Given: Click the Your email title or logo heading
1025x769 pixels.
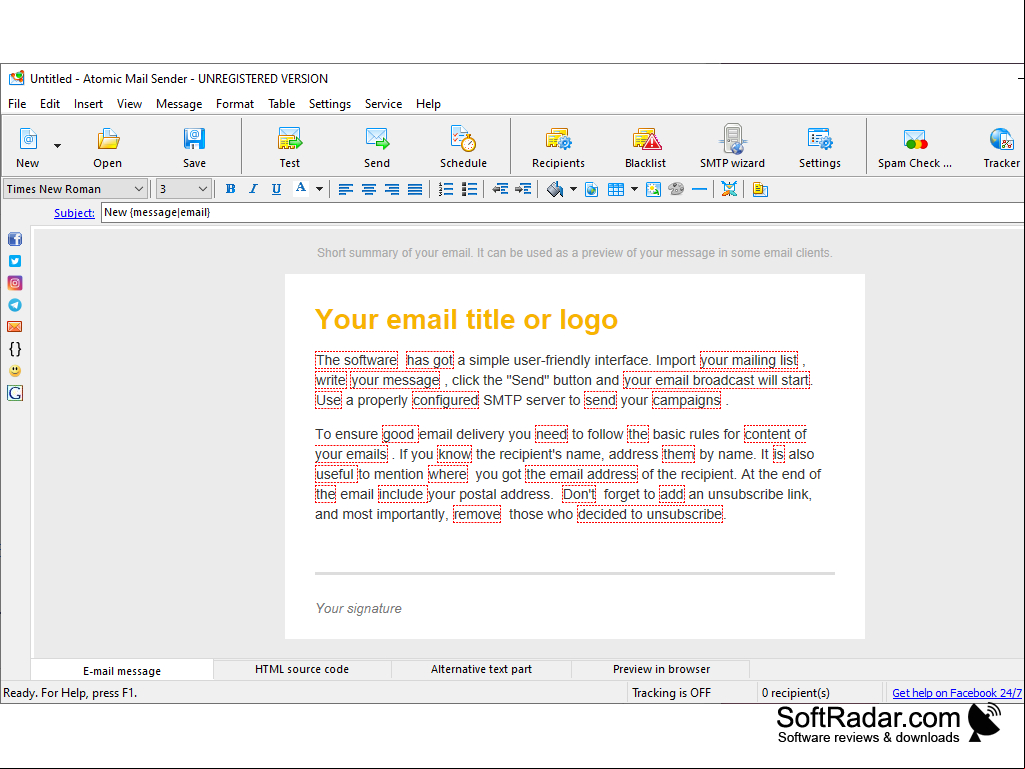Looking at the screenshot, I should [466, 320].
